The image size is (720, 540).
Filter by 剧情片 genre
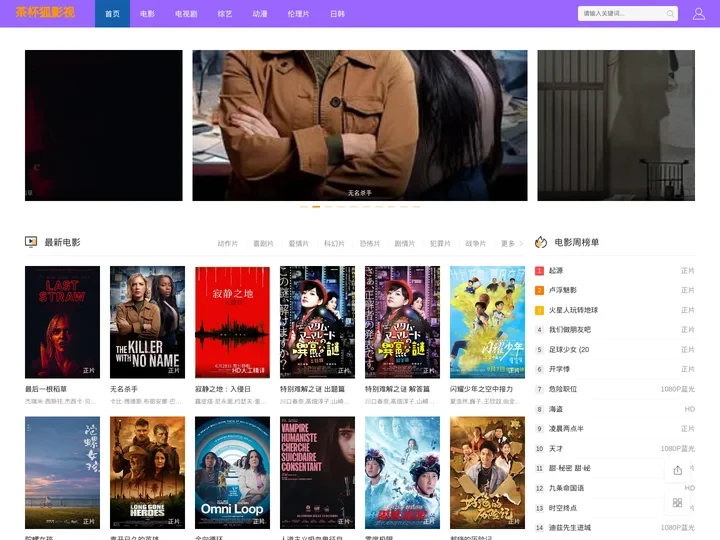pos(405,243)
